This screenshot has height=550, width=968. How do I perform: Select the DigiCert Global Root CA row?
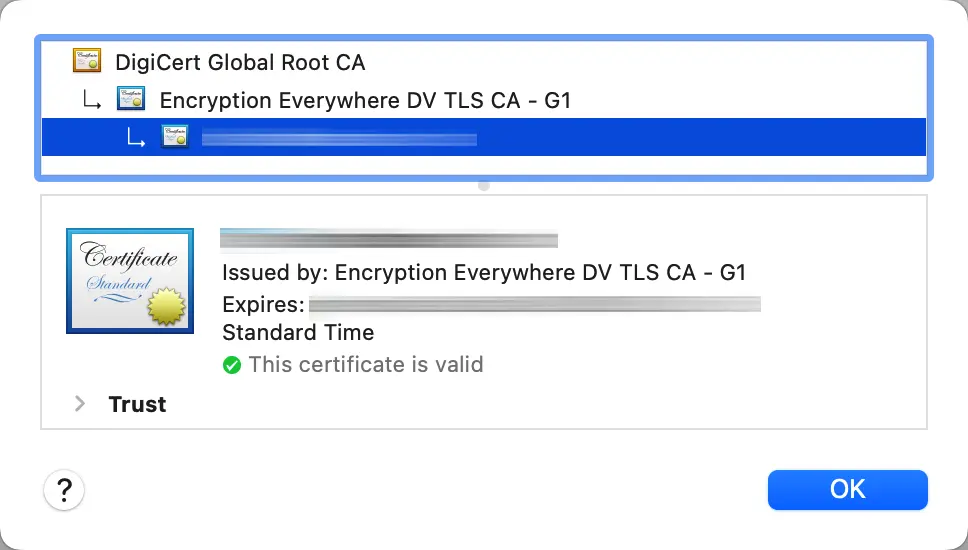point(240,62)
